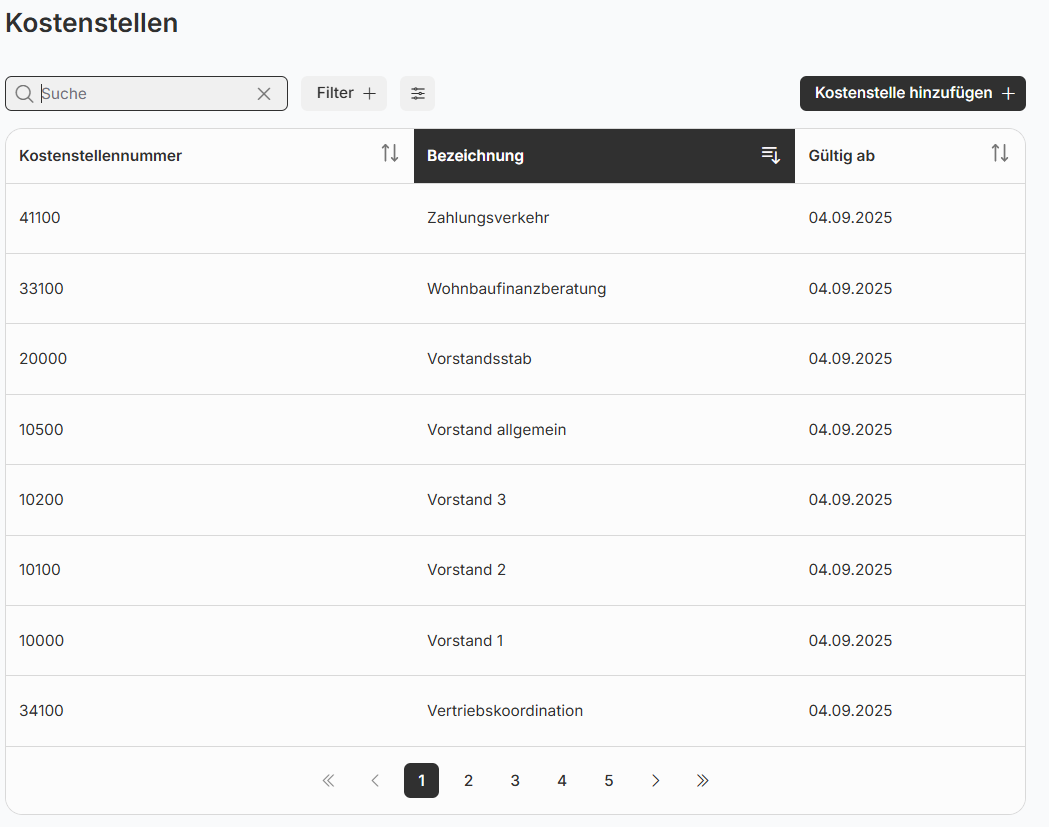This screenshot has height=827, width=1049.
Task: Open the Zahlungsverkehr row
Action: 488,218
